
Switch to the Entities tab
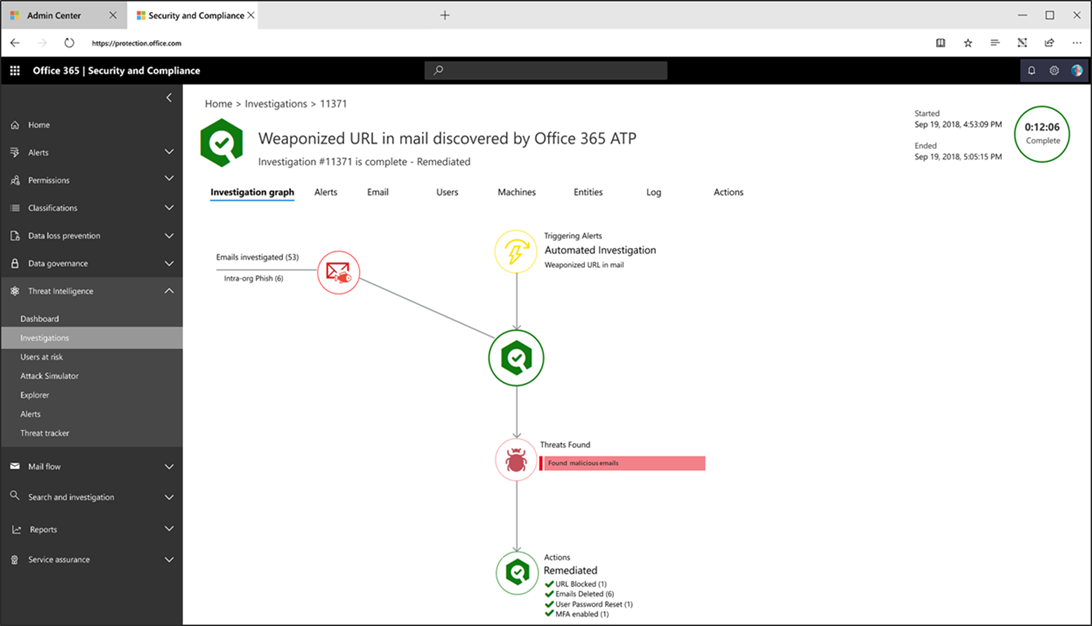(588, 192)
